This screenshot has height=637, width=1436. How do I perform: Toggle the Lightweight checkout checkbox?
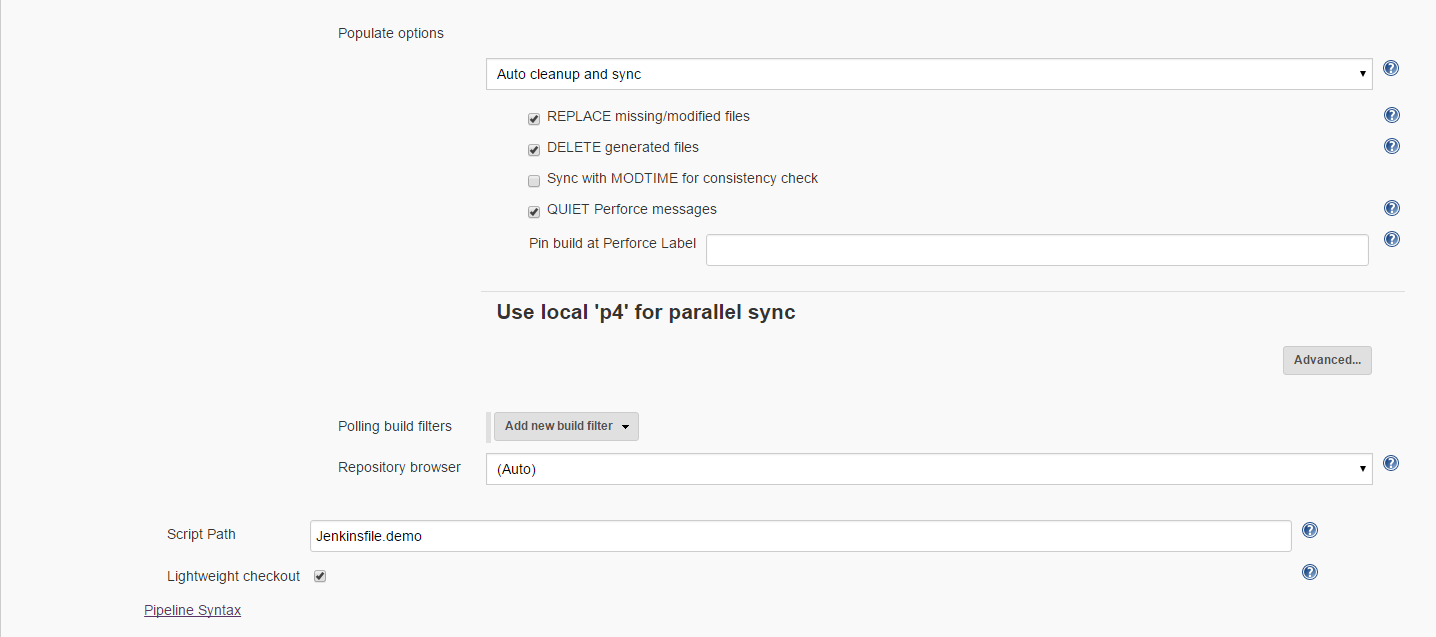(320, 576)
